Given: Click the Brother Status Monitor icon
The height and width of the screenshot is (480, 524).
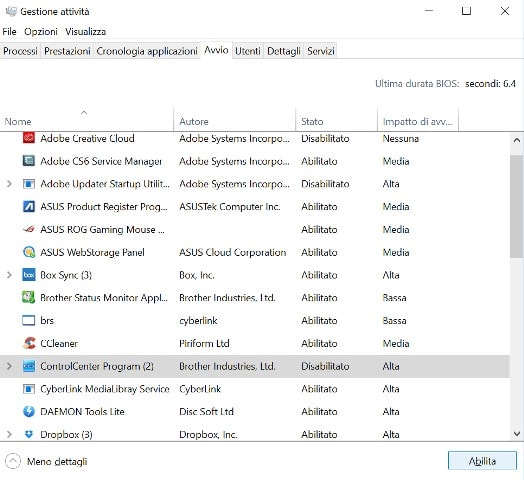Looking at the screenshot, I should 29,297.
